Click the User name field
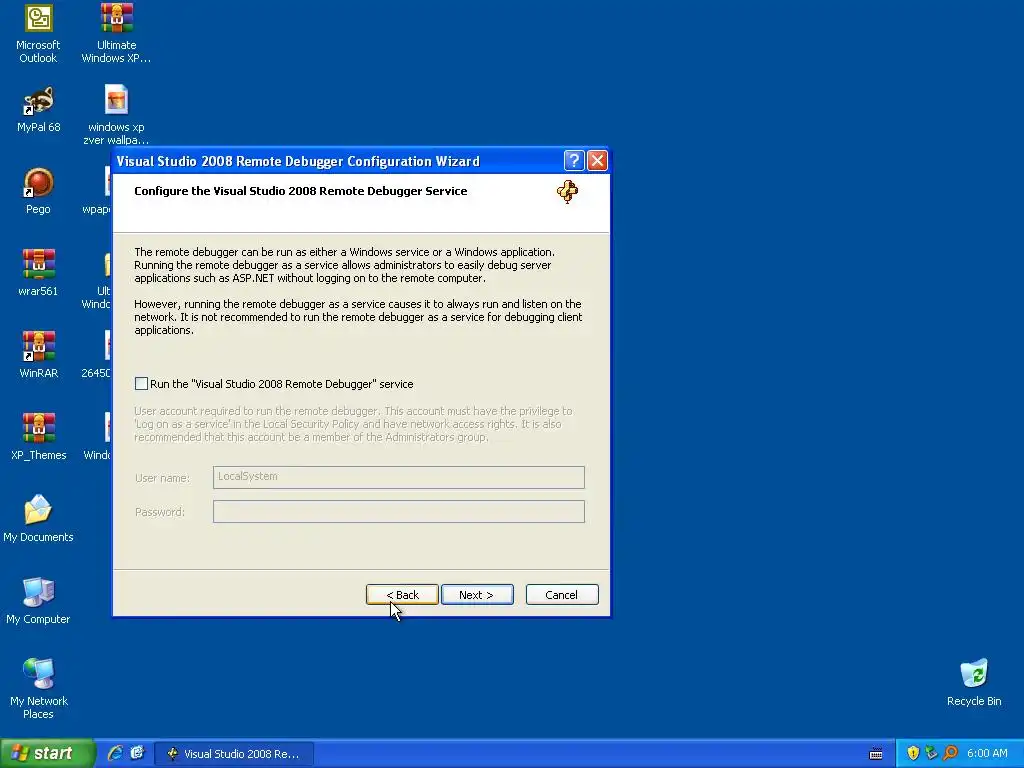The image size is (1024, 768). coord(398,477)
